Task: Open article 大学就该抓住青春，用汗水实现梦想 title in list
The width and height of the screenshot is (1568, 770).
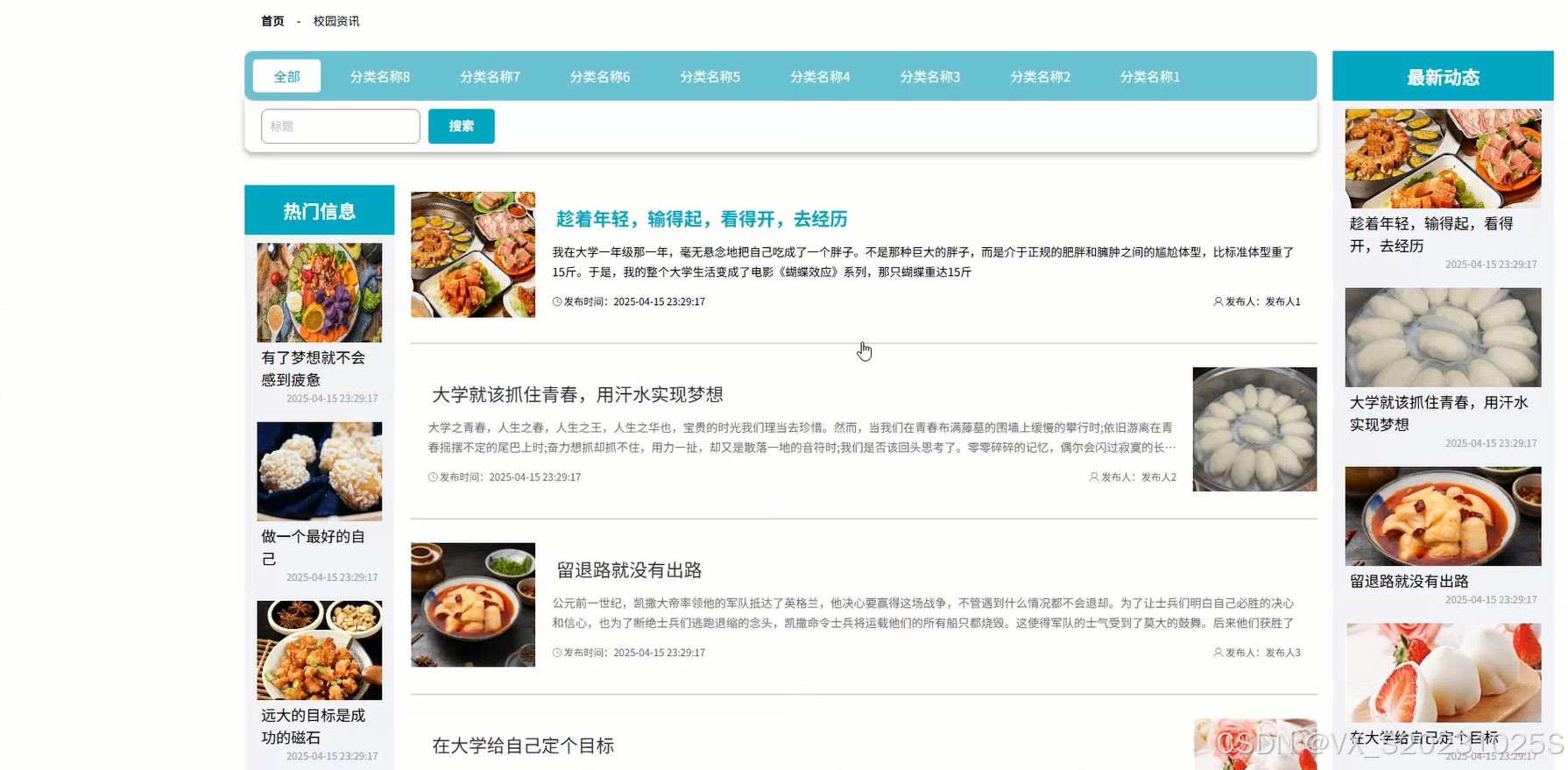Action: coord(577,395)
